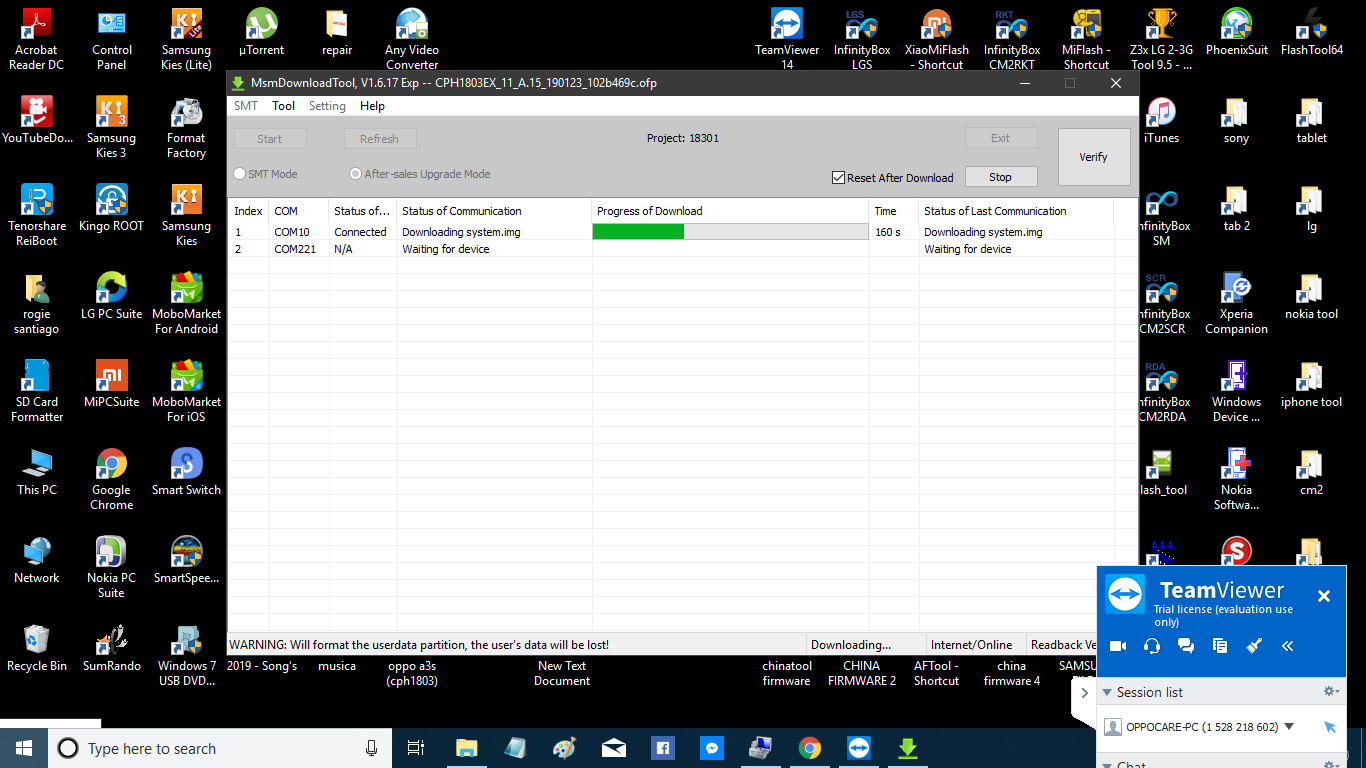
Task: Click the Project: 18301 label
Action: 683,138
